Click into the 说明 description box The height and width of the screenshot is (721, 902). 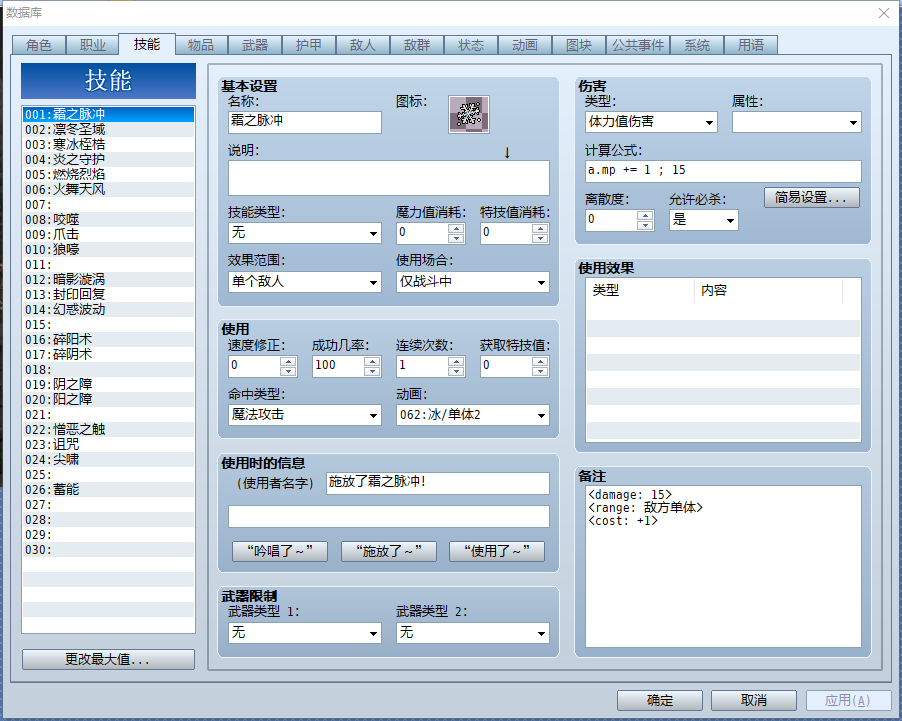[389, 178]
